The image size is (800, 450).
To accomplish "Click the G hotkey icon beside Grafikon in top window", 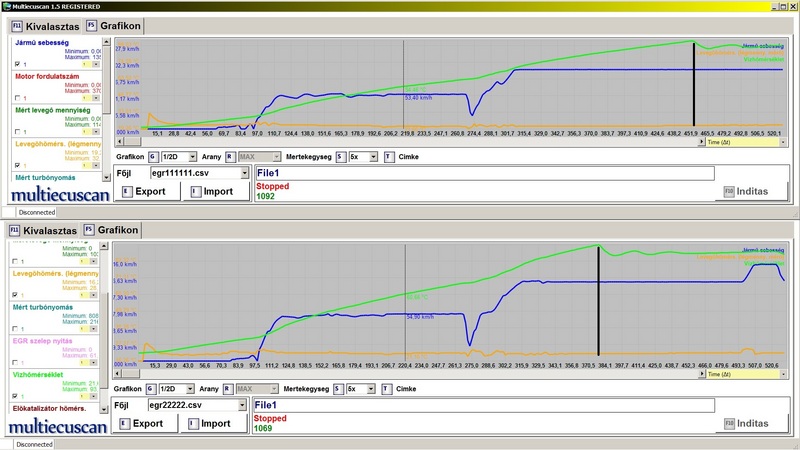I will pos(153,157).
